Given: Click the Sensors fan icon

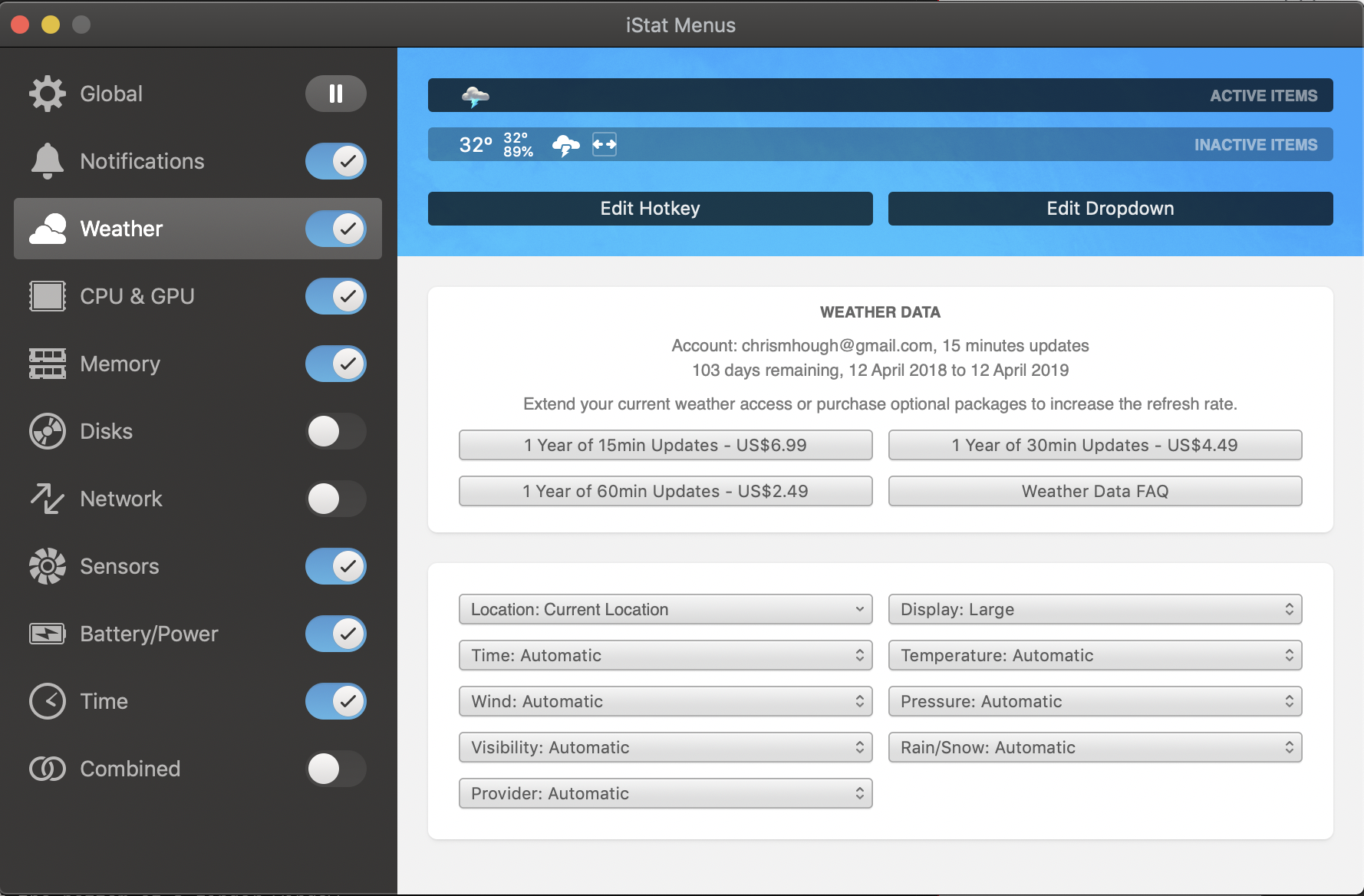Looking at the screenshot, I should [x=48, y=566].
